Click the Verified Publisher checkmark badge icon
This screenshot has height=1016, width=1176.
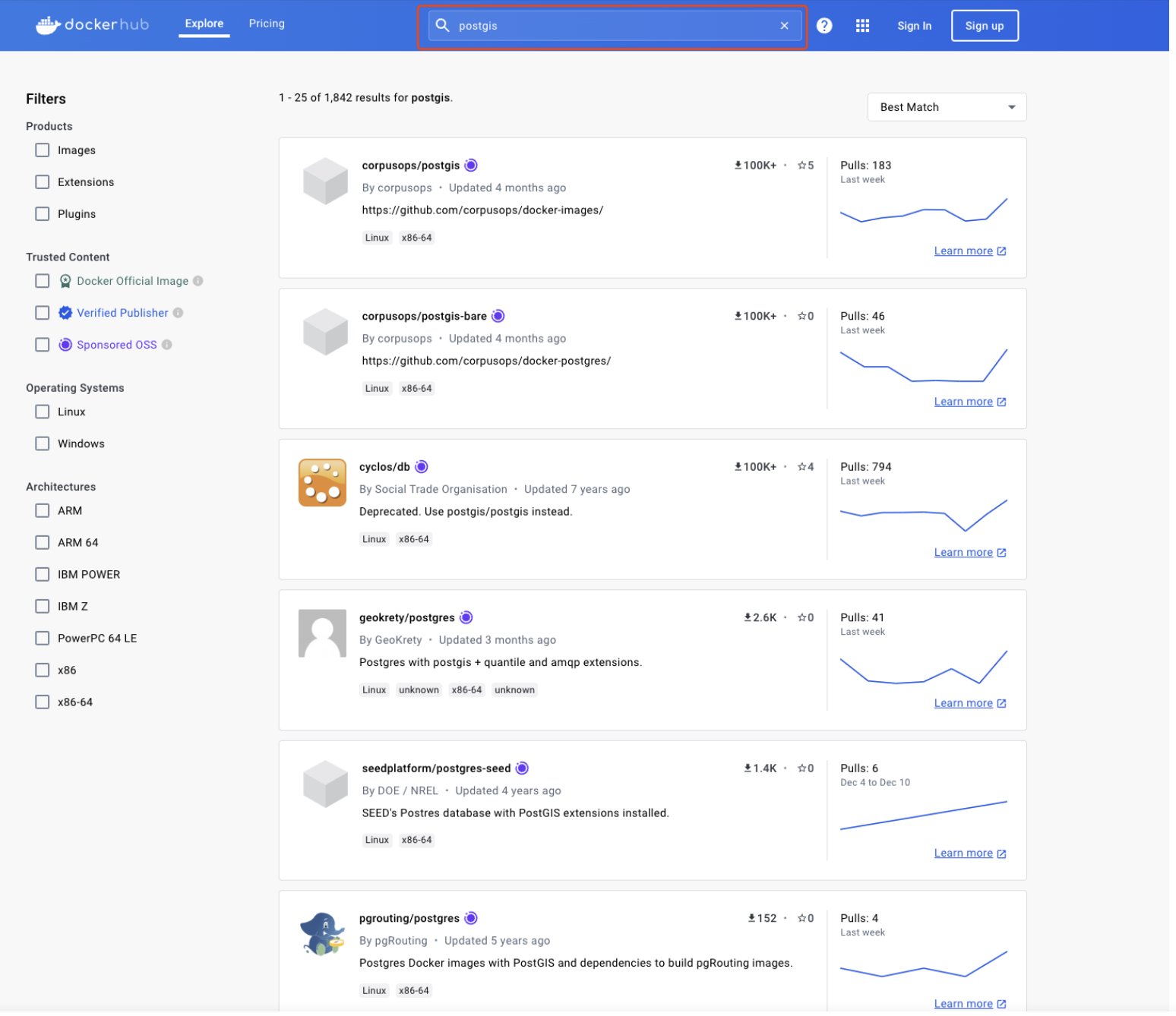[66, 314]
